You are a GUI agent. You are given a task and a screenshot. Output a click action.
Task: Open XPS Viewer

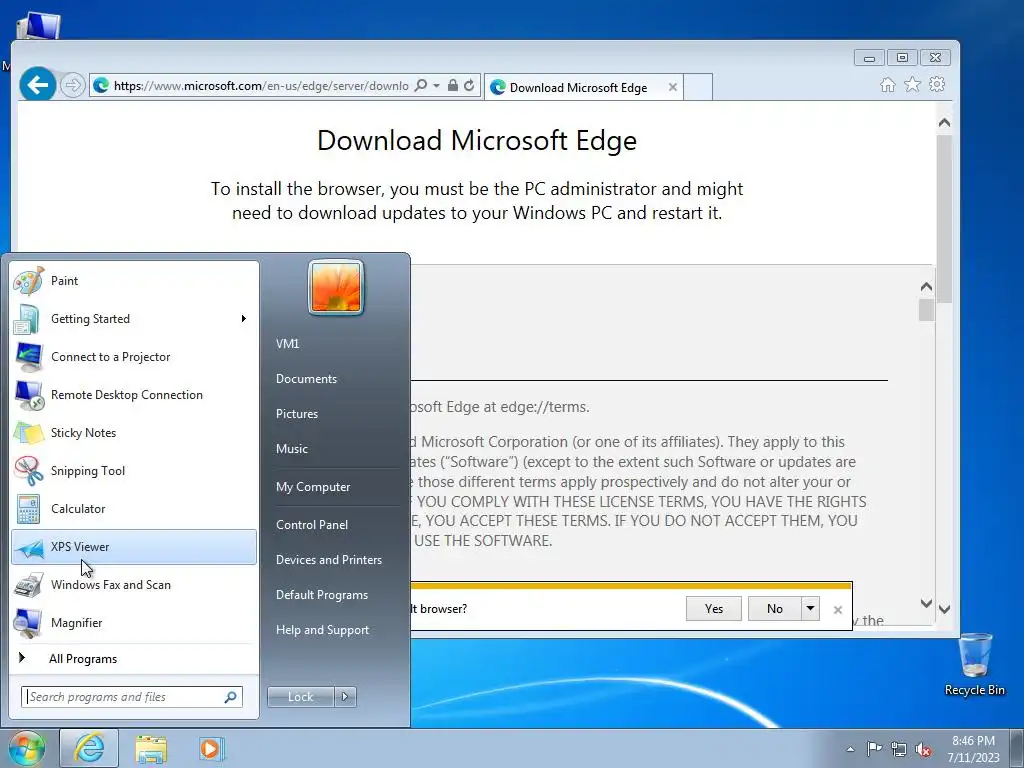click(134, 547)
